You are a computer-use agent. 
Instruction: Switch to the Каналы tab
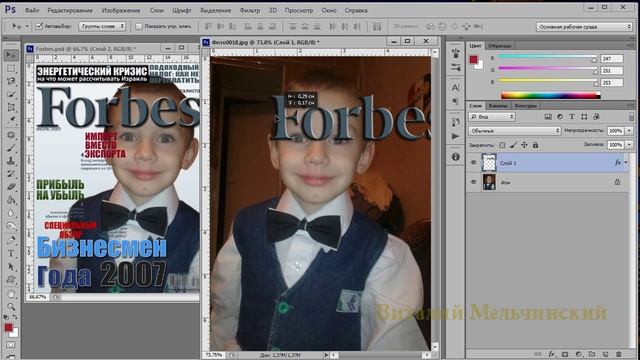click(x=498, y=106)
